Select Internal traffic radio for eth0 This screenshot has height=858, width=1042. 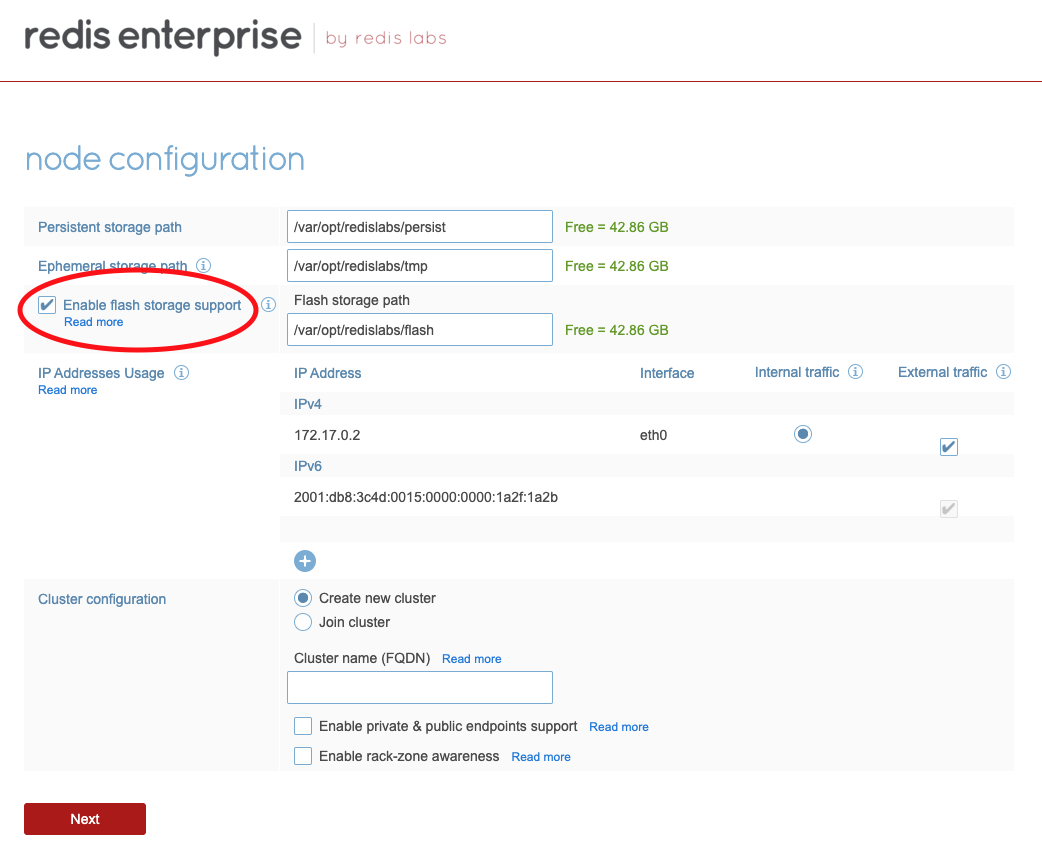pyautogui.click(x=802, y=434)
